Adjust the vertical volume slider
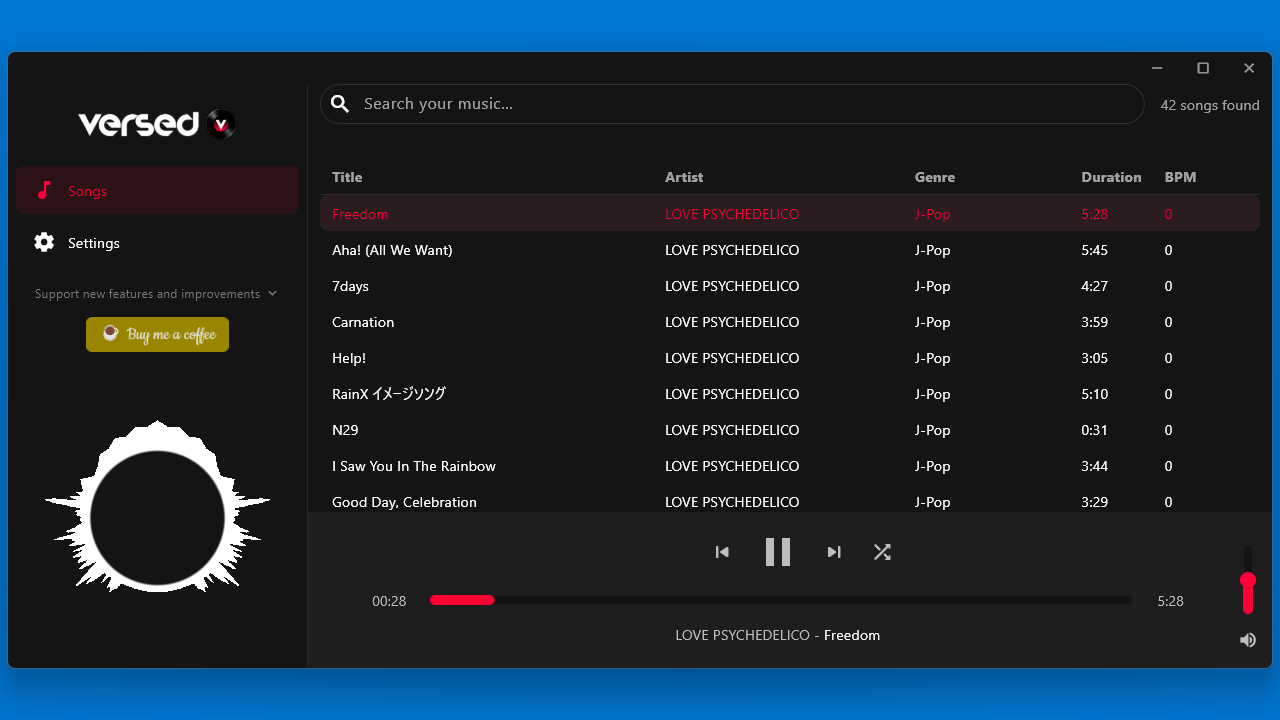The height and width of the screenshot is (720, 1280). pyautogui.click(x=1248, y=580)
